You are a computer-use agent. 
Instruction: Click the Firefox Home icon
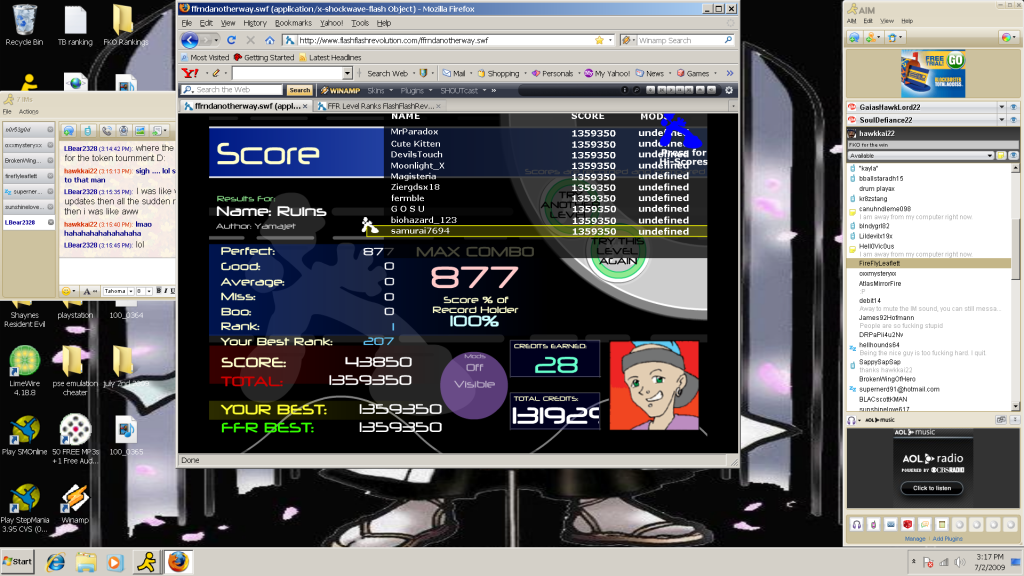(x=269, y=40)
